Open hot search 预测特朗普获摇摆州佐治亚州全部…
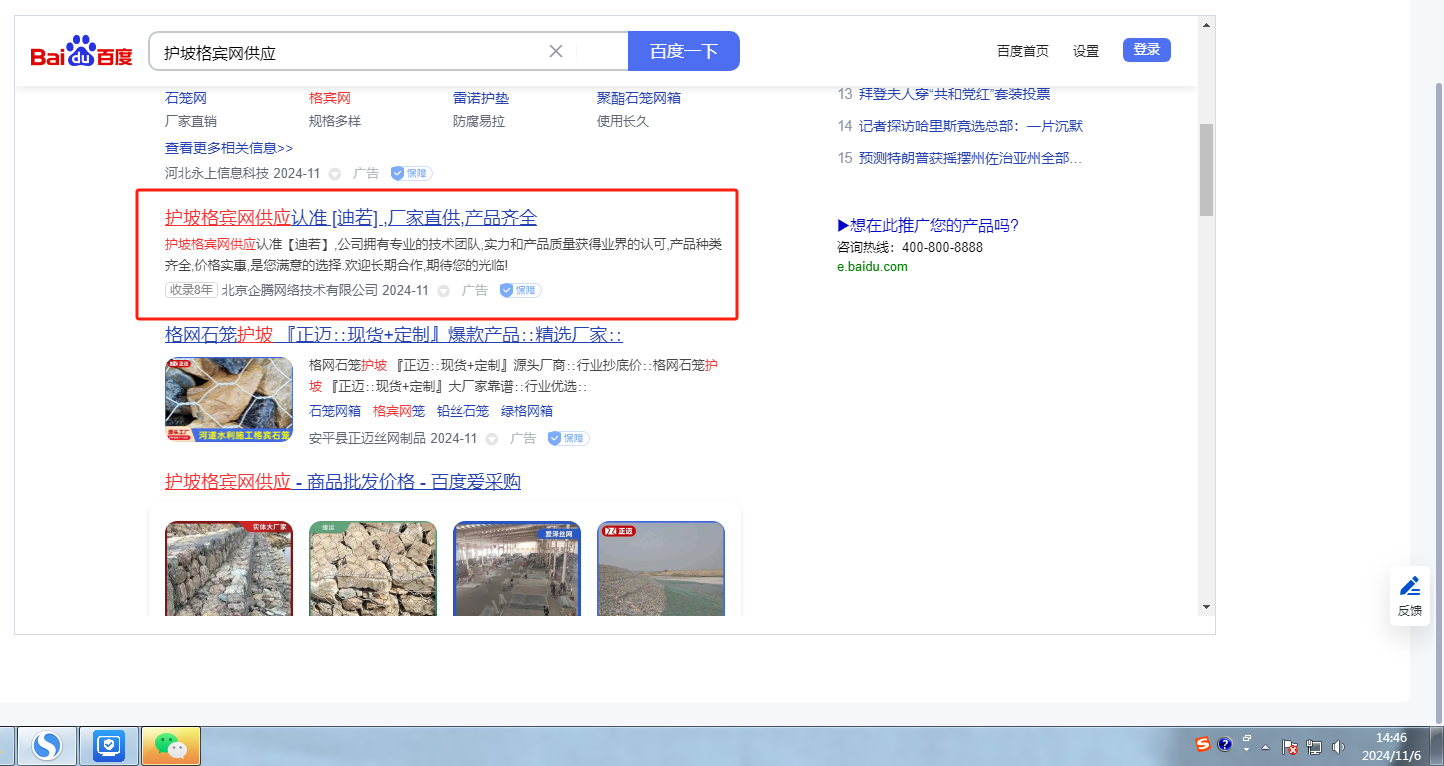The width and height of the screenshot is (1444, 766). pos(970,158)
